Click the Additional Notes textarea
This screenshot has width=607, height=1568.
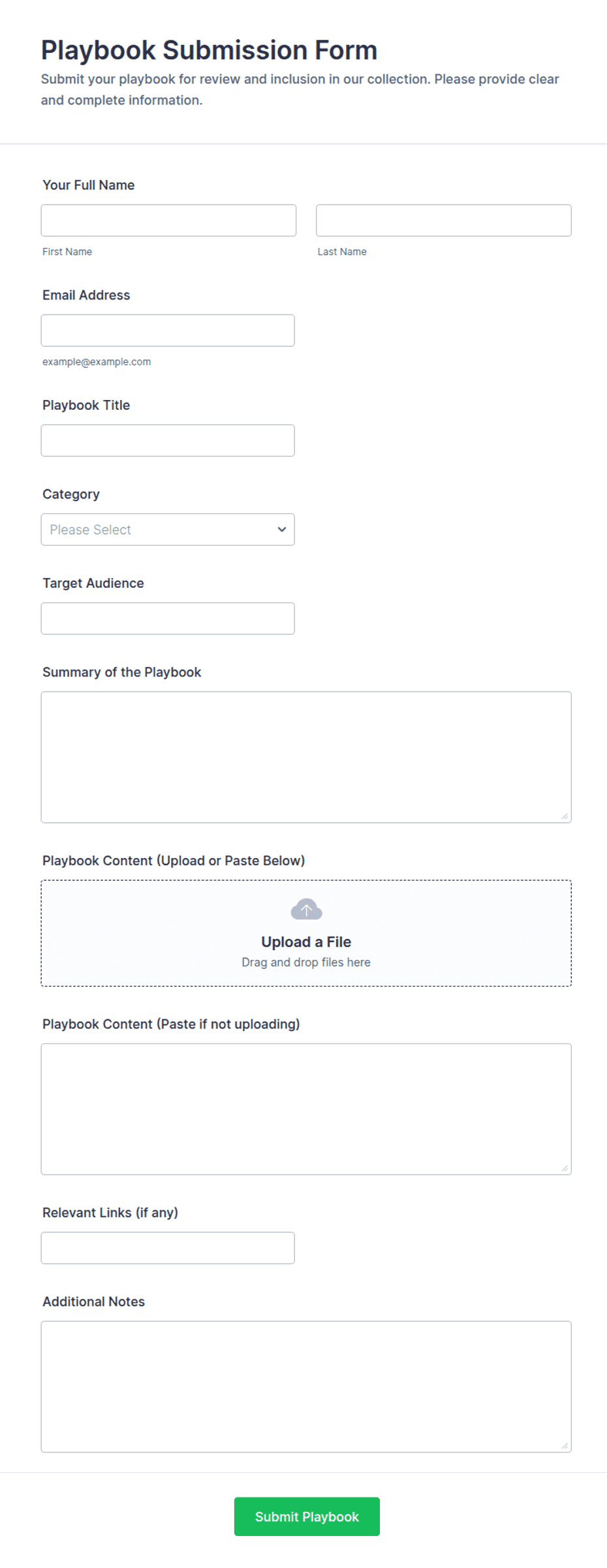[306, 1387]
